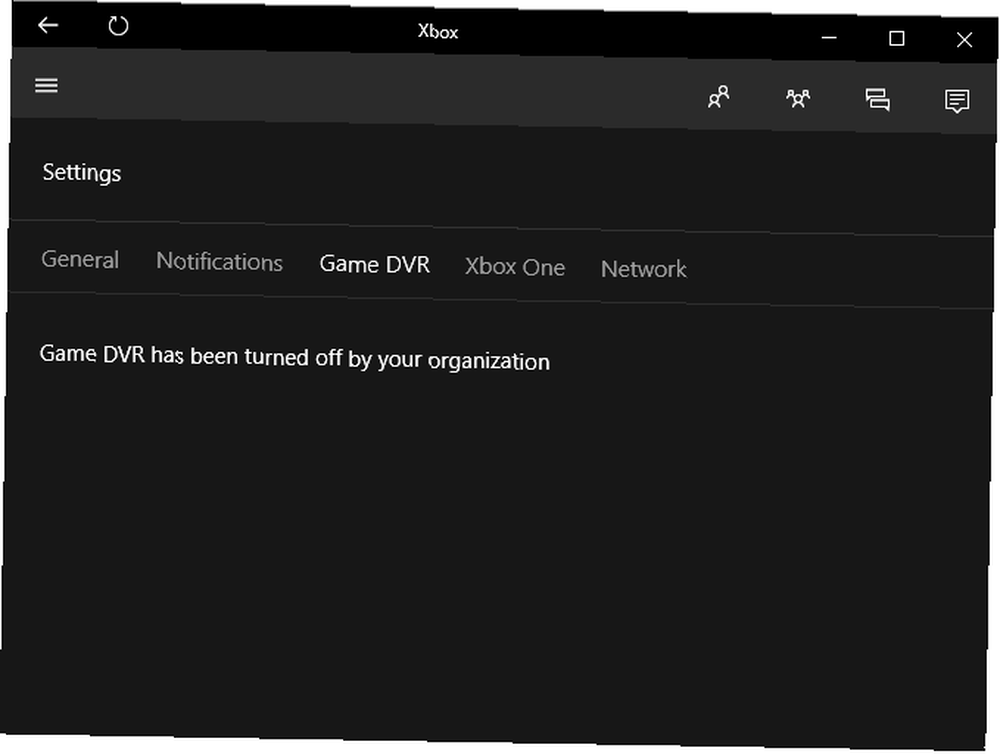Refresh the Xbox app page
Viewport: 1000px width, 754px height.
coord(118,26)
